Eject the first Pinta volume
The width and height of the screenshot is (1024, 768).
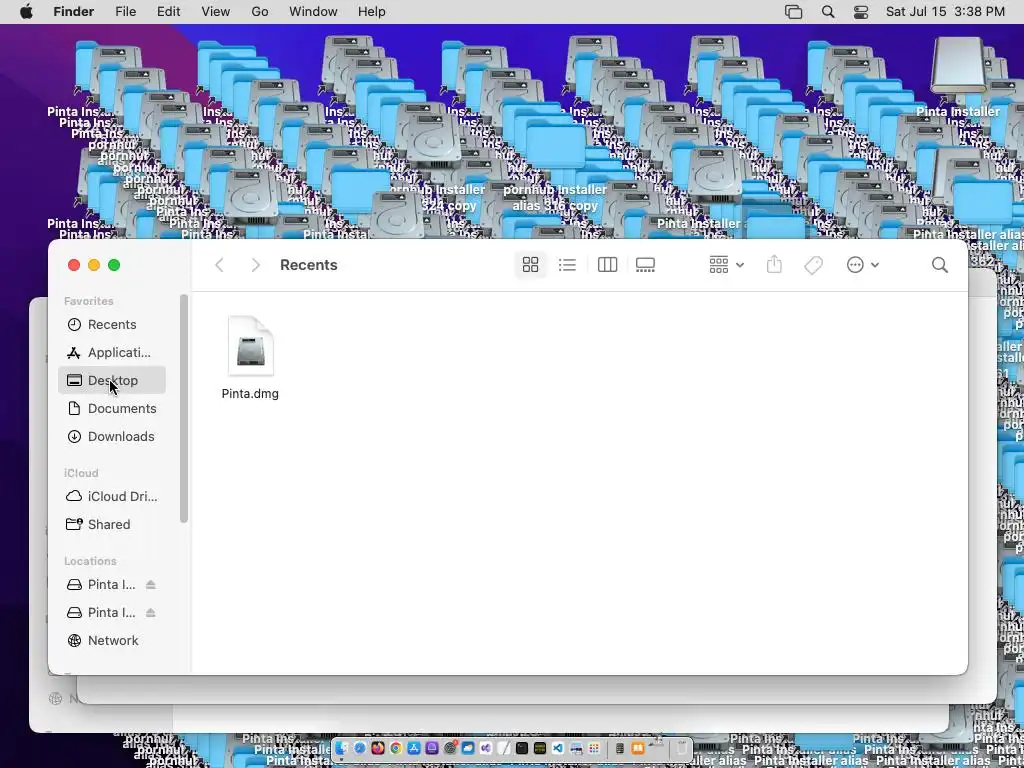point(151,584)
